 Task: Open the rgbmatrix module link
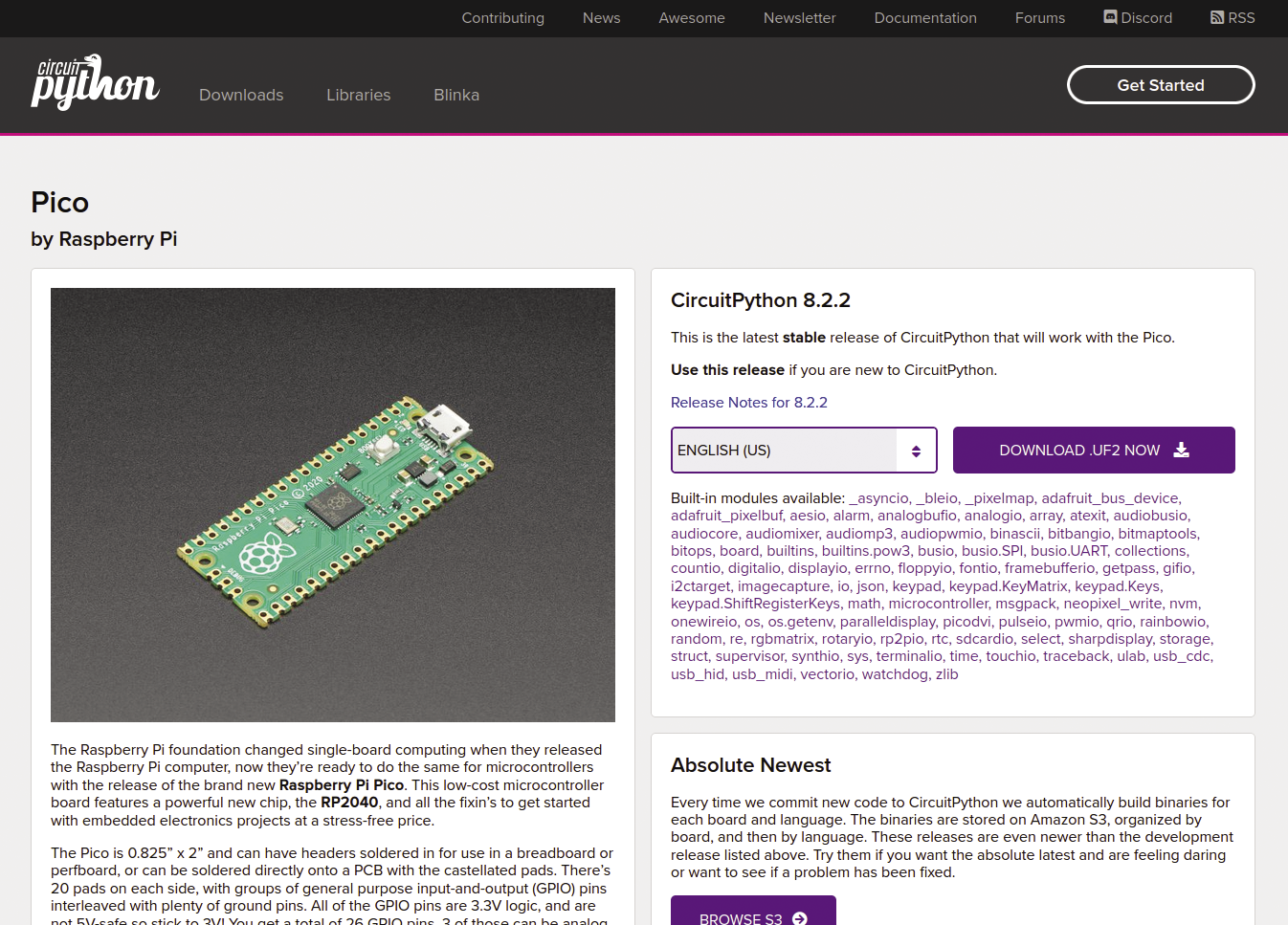click(x=783, y=639)
